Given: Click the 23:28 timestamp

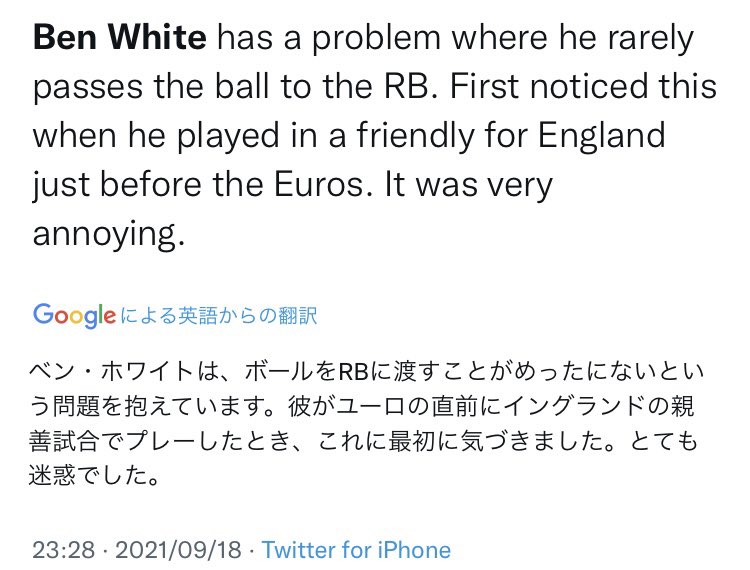Looking at the screenshot, I should [61, 549].
